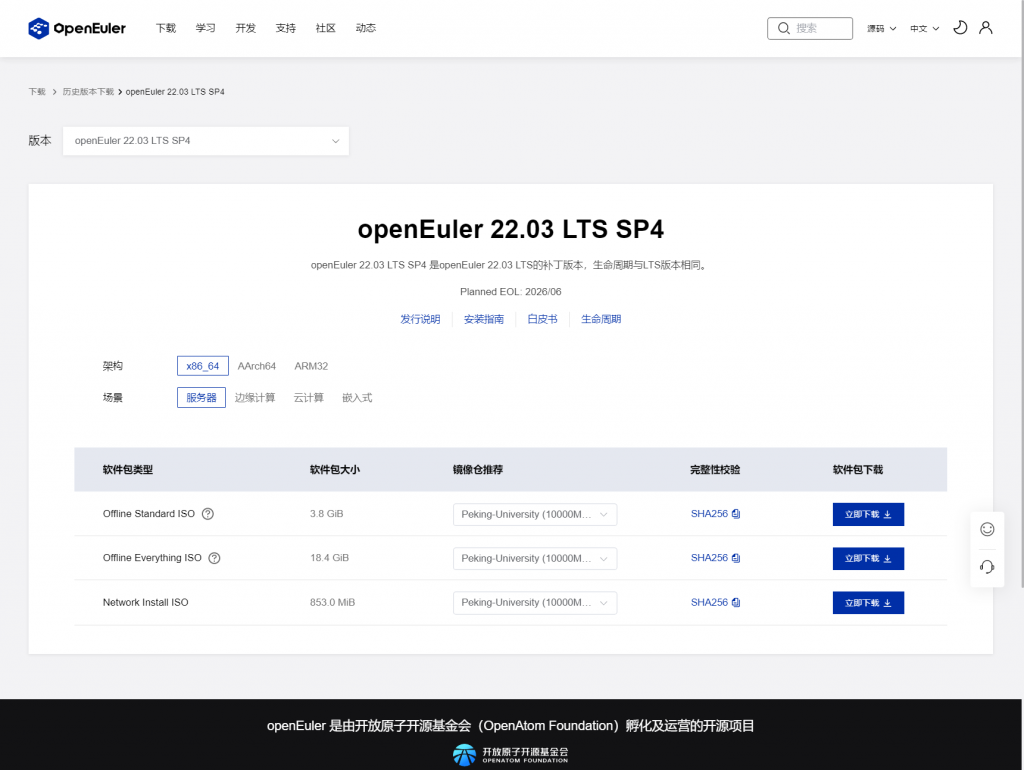Click the search magnifier icon

pyautogui.click(x=784, y=28)
